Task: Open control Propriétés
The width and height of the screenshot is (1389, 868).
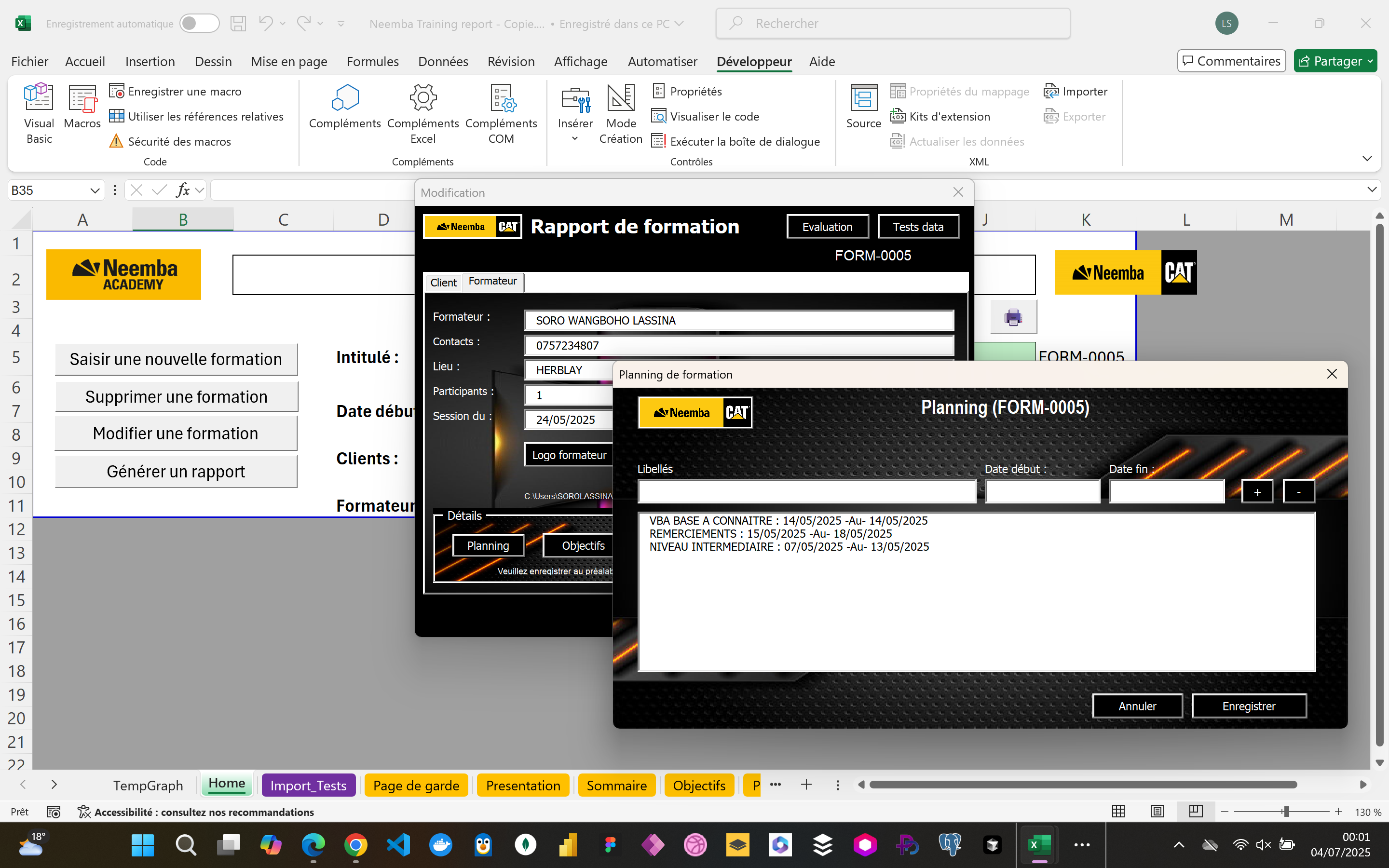Action: [687, 91]
